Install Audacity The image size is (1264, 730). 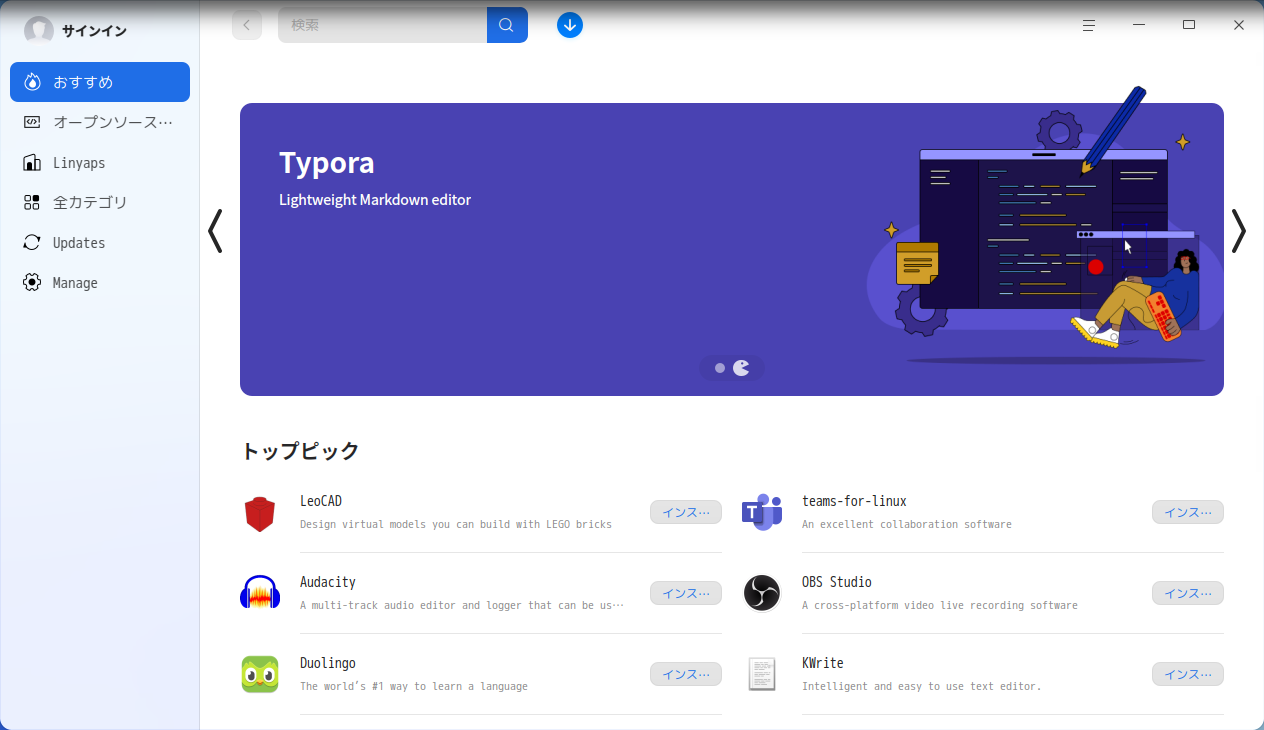coord(686,593)
